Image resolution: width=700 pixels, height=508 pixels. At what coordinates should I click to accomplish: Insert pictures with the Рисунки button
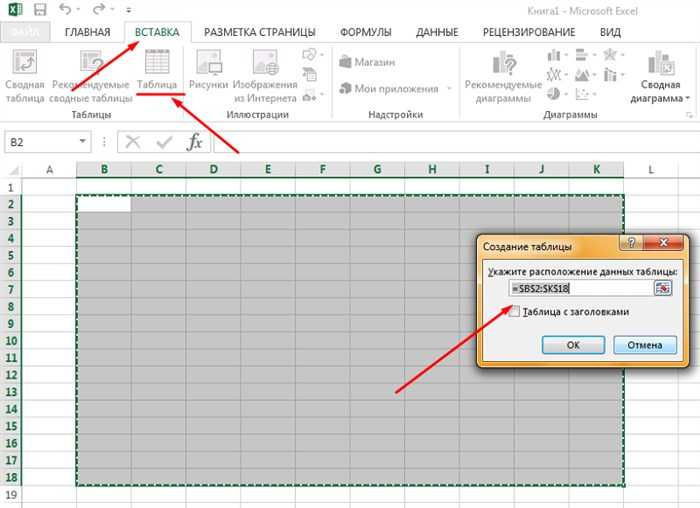coord(208,69)
